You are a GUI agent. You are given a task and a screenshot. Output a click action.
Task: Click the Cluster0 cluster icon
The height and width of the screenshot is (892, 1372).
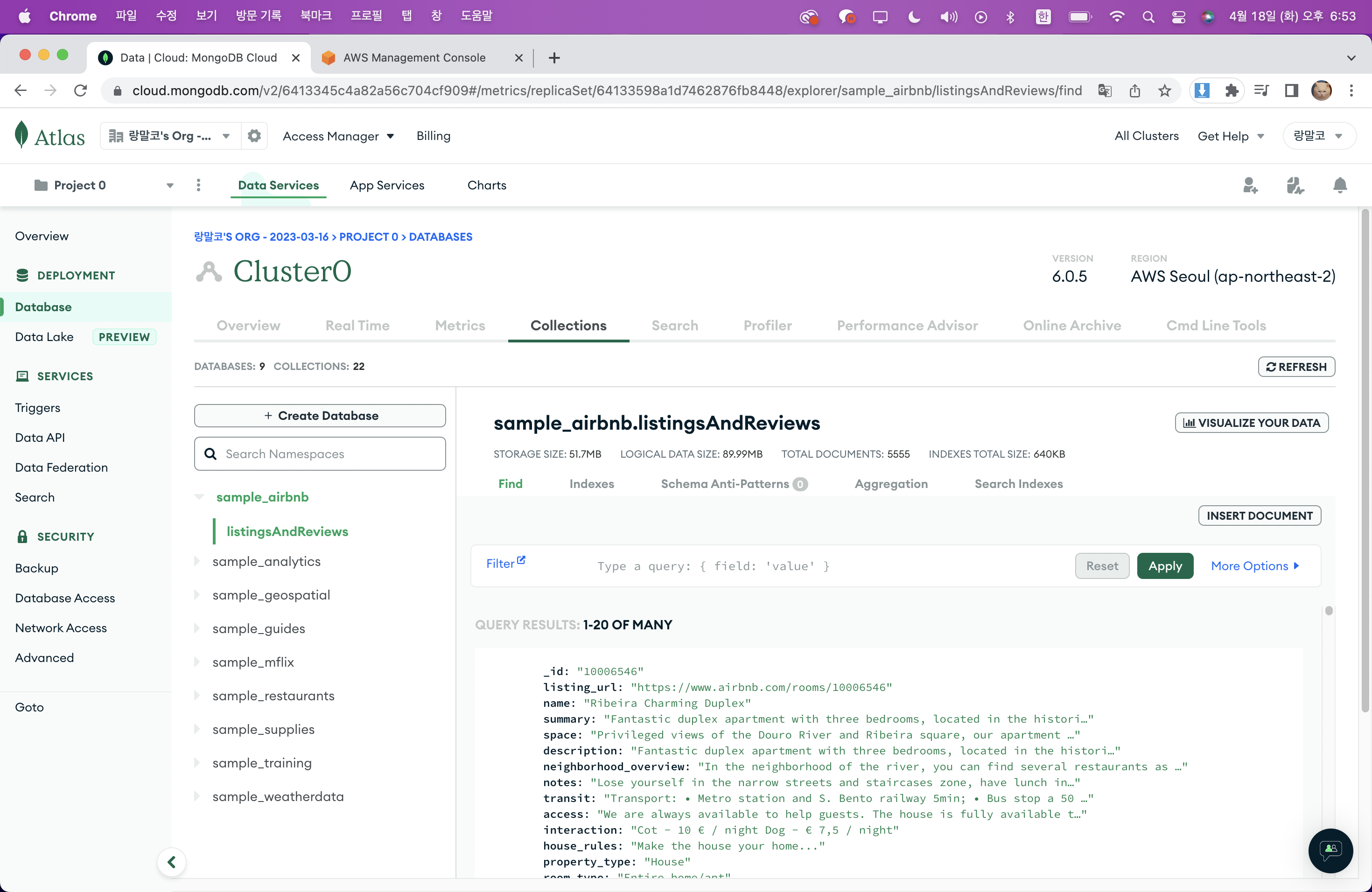pos(209,272)
